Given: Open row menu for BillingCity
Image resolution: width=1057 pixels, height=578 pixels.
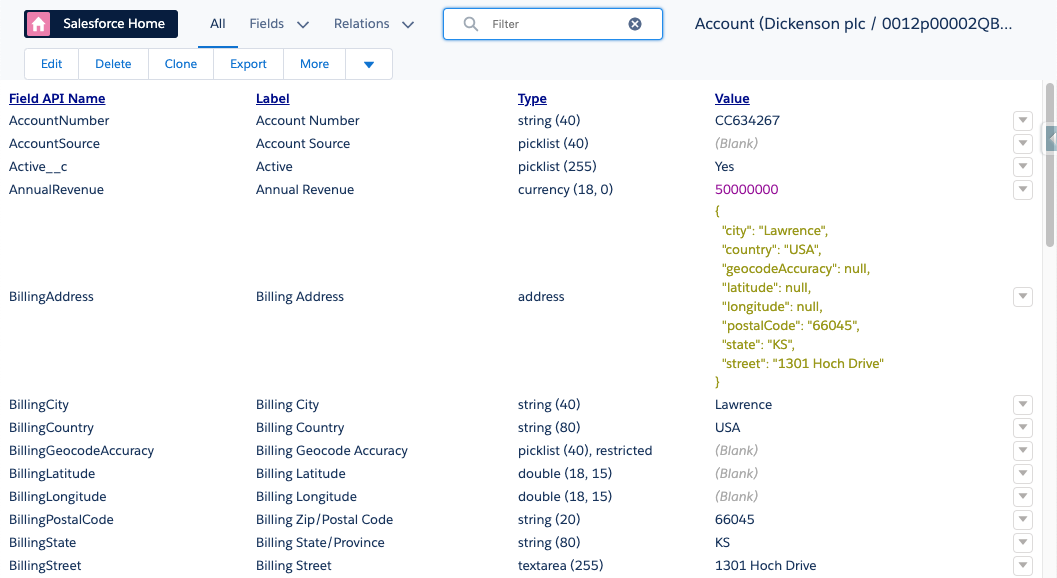Looking at the screenshot, I should click(1023, 405).
